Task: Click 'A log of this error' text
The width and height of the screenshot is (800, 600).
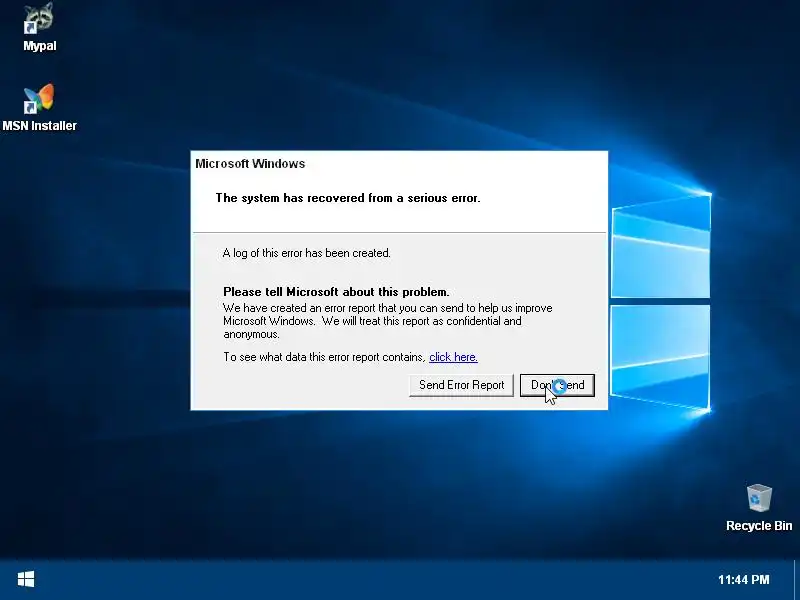Action: point(307,253)
